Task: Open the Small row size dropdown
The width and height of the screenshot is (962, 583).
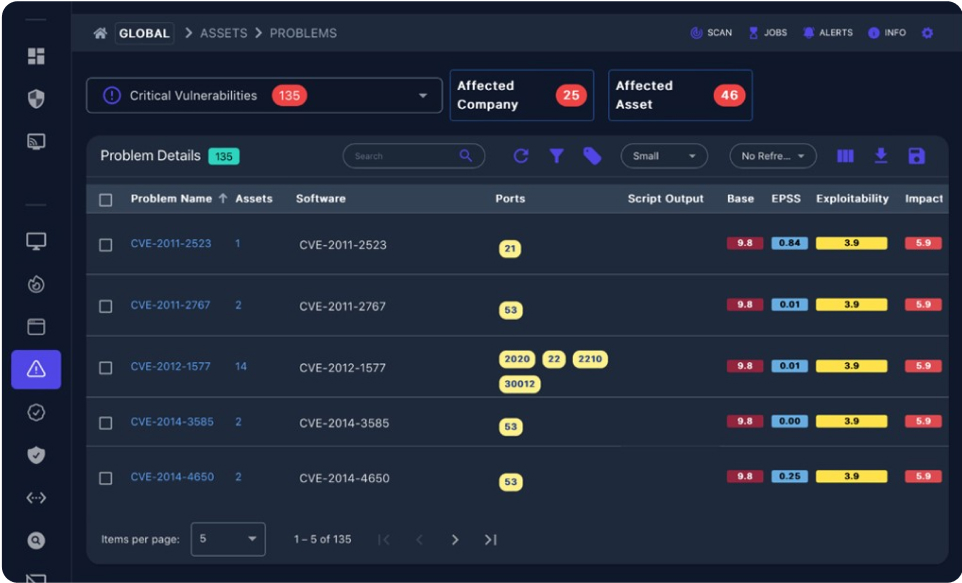Action: click(x=663, y=156)
